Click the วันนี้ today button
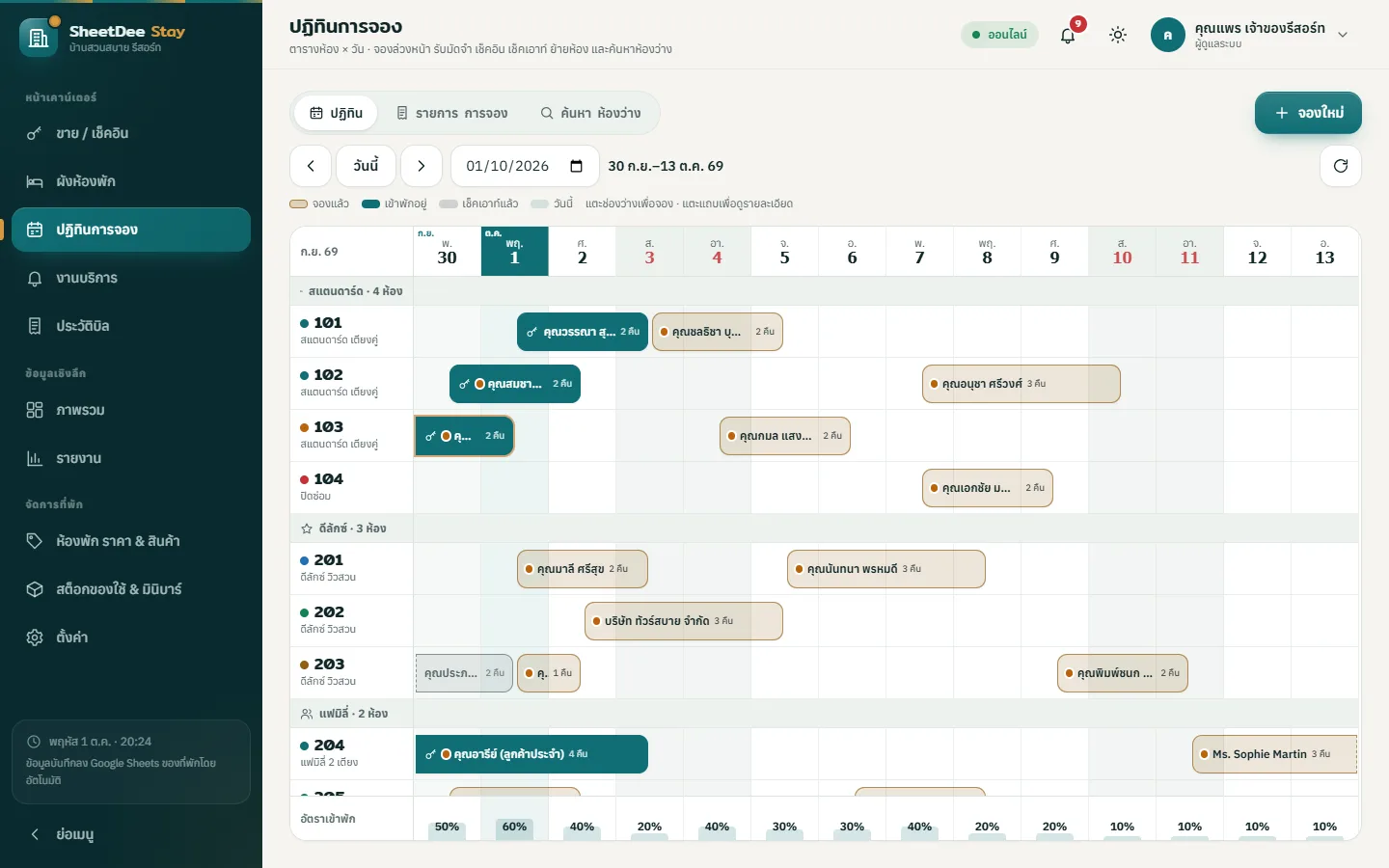This screenshot has height=868, width=1389. coord(367,166)
